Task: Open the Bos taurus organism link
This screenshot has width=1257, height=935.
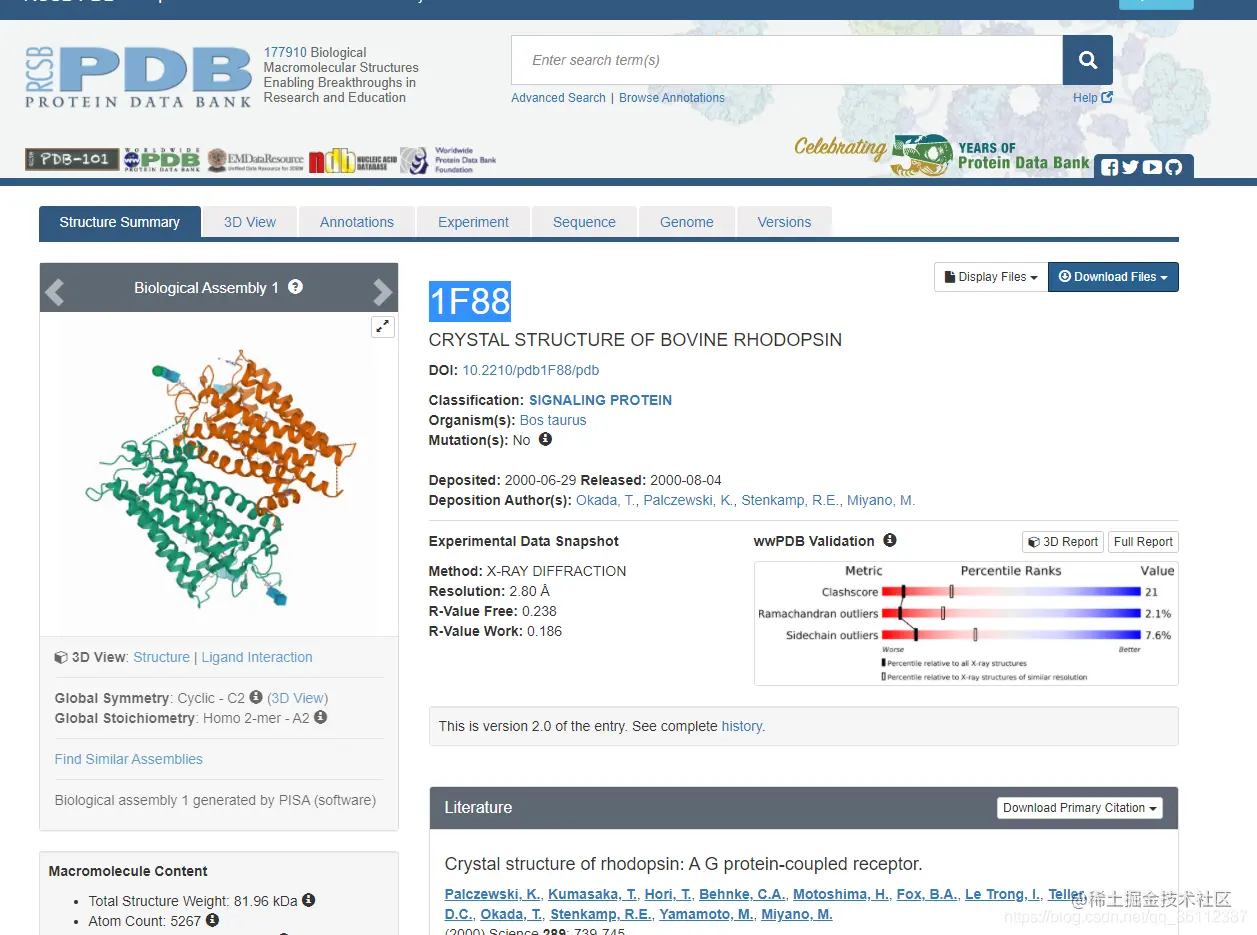Action: [x=553, y=420]
